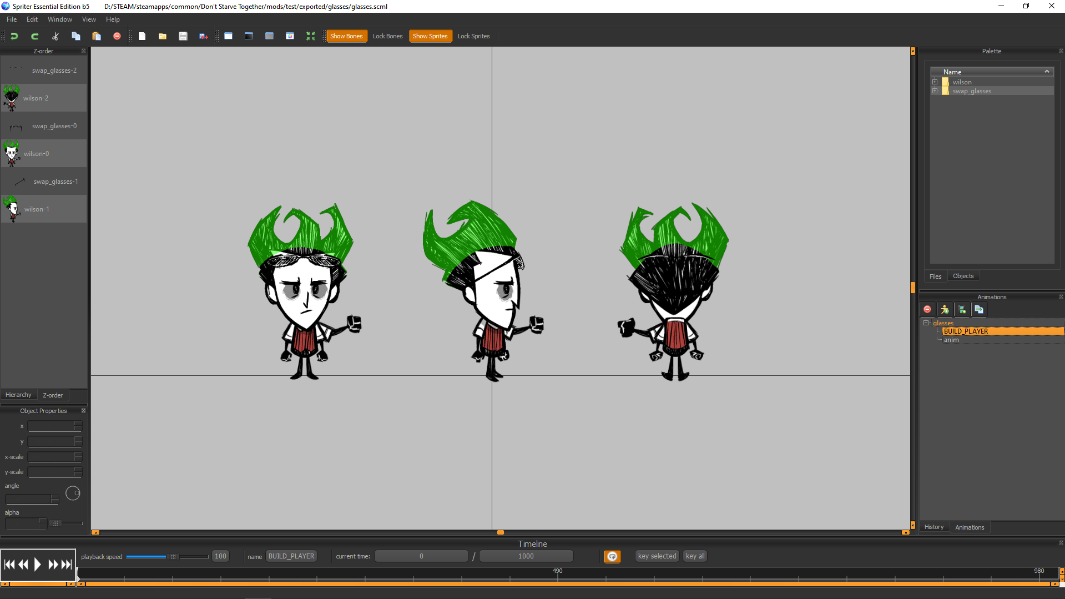
Task: Collapse the glasses entity in Animations
Action: pyautogui.click(x=926, y=323)
